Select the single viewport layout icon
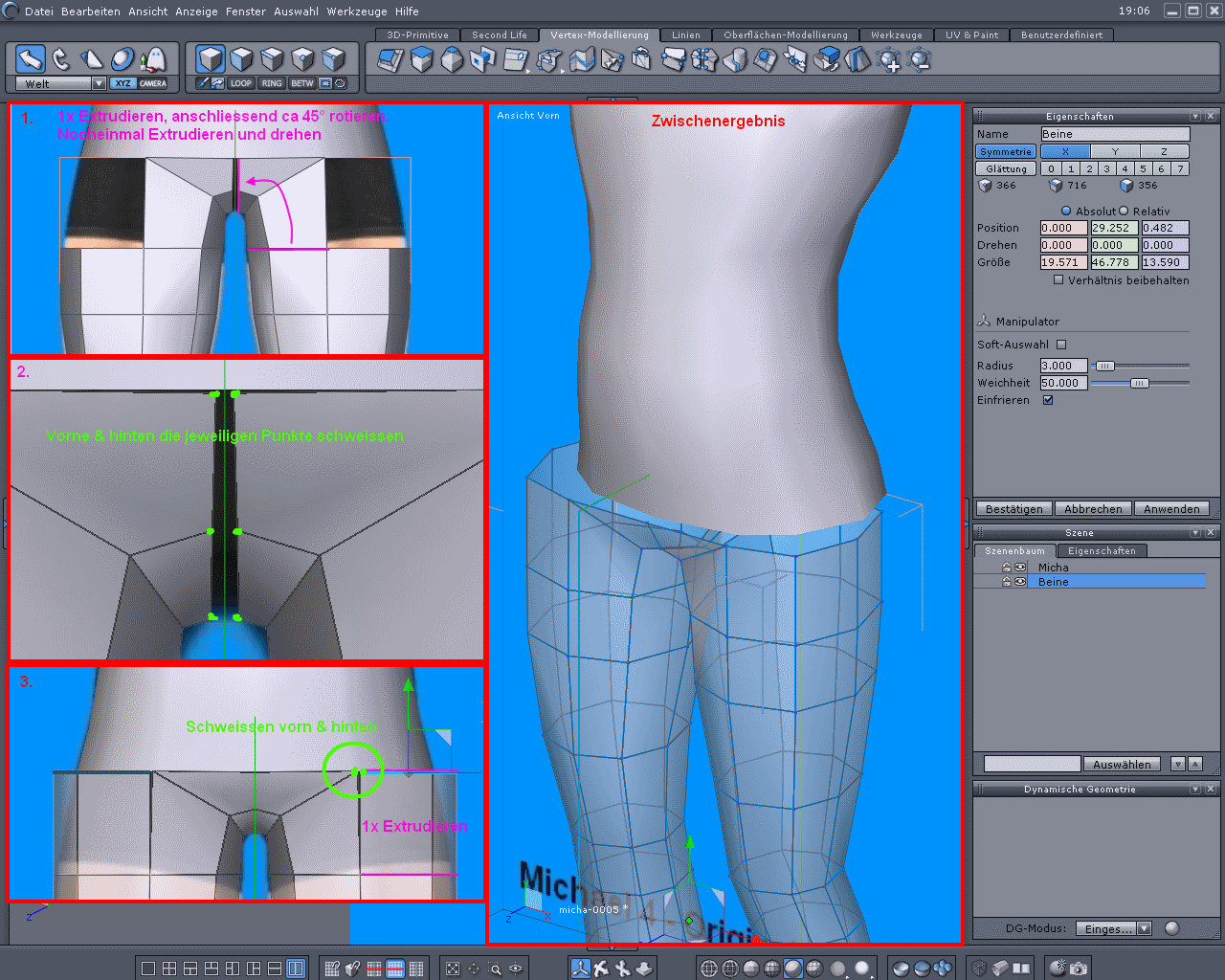1225x980 pixels. 148,969
